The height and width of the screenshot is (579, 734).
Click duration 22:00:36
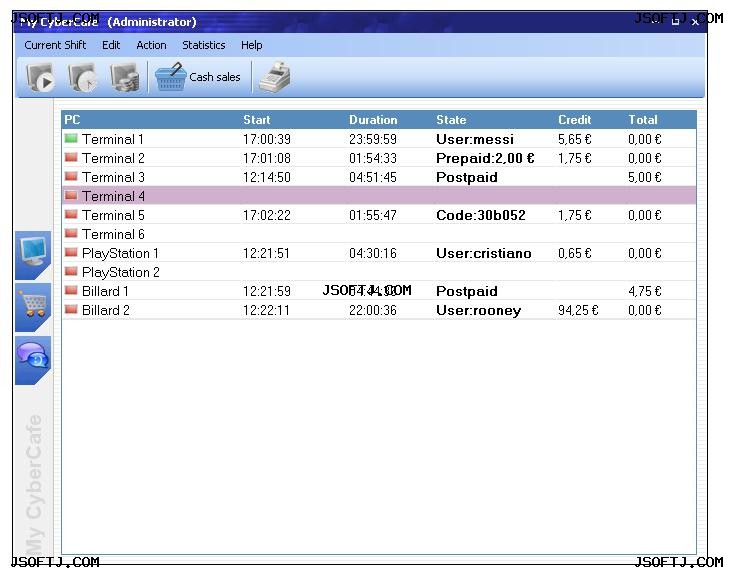[x=373, y=310]
